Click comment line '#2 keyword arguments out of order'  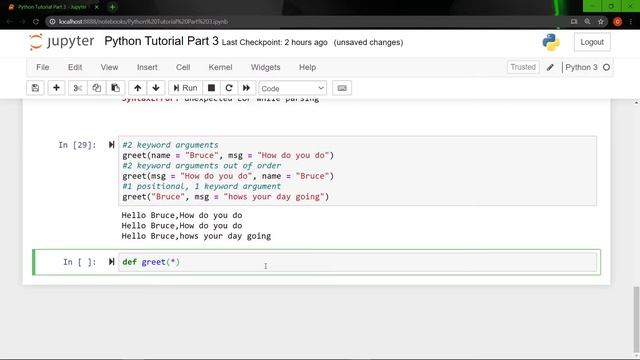pos(202,166)
